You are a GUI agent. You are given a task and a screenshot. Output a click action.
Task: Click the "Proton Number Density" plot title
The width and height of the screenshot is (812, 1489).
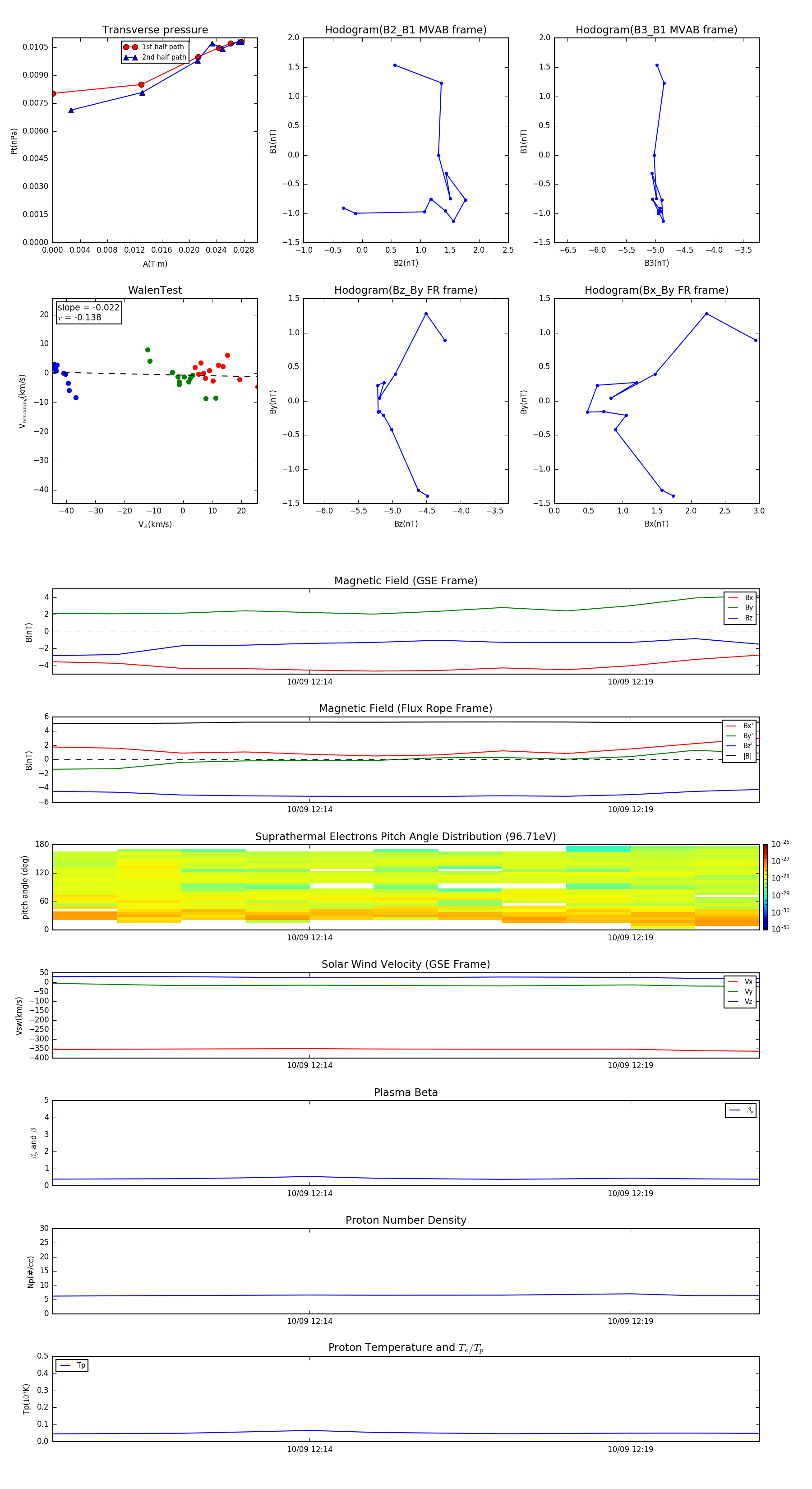pos(406,1220)
